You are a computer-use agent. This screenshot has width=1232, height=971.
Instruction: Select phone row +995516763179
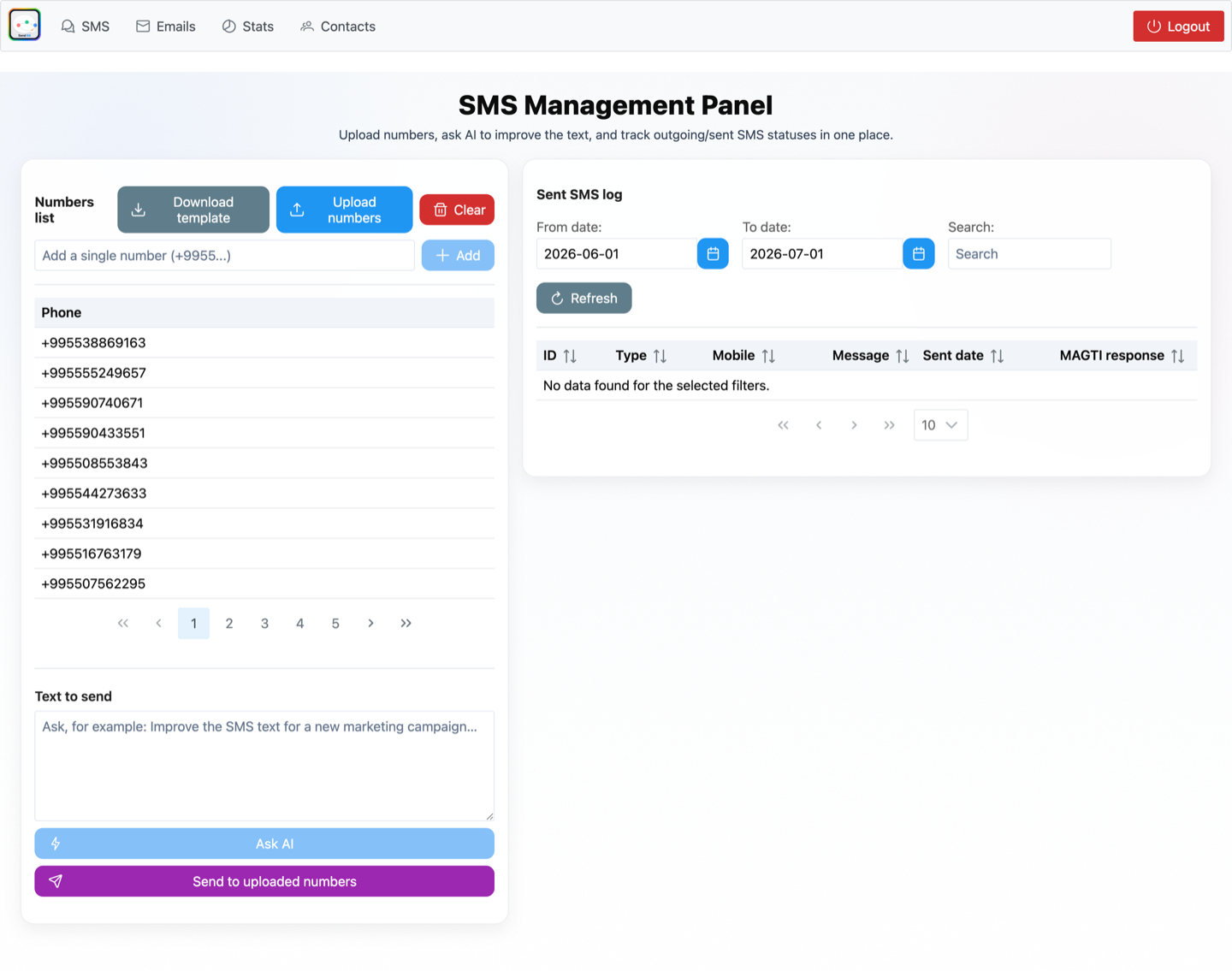264,554
